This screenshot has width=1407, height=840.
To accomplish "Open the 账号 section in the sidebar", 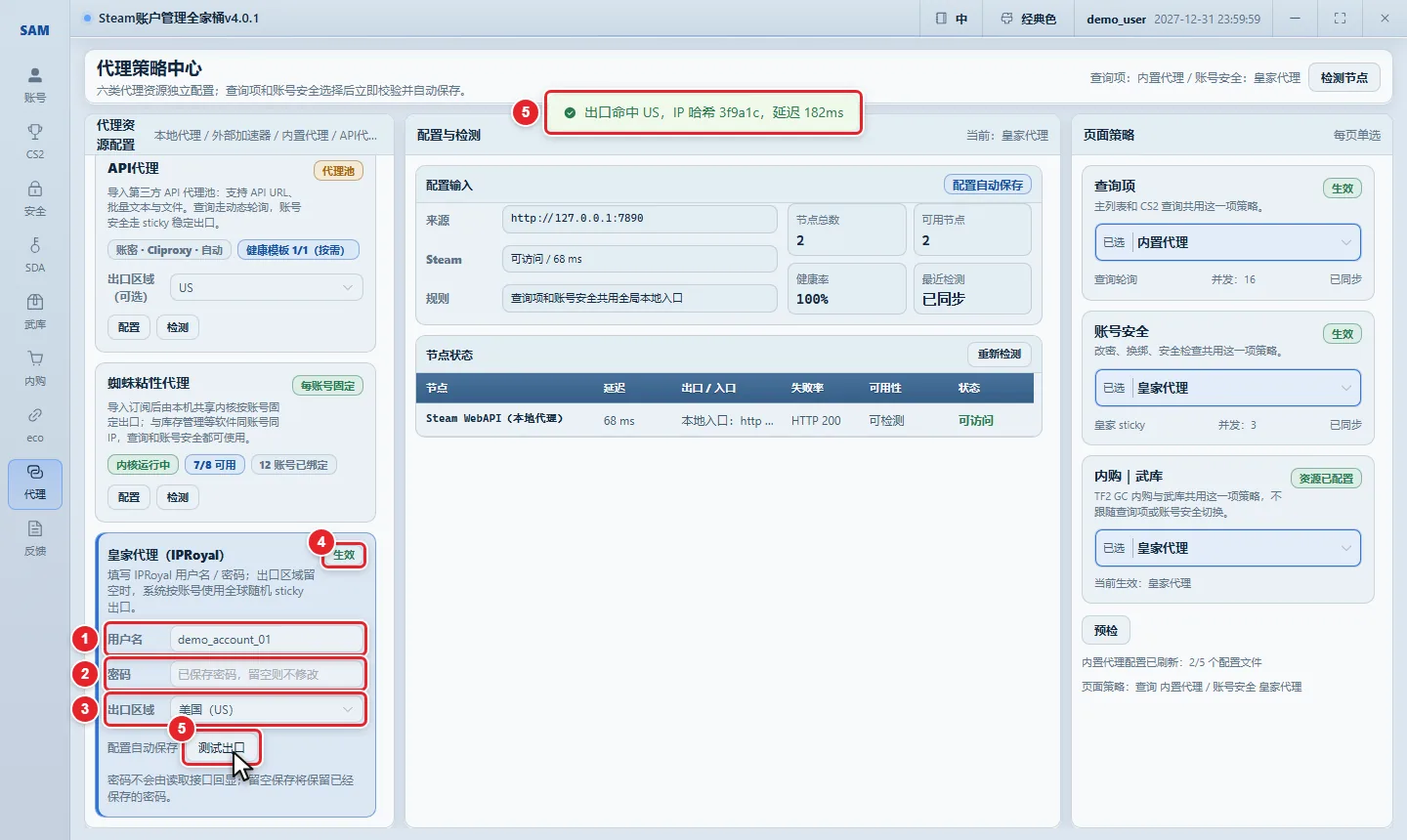I will coord(35,84).
